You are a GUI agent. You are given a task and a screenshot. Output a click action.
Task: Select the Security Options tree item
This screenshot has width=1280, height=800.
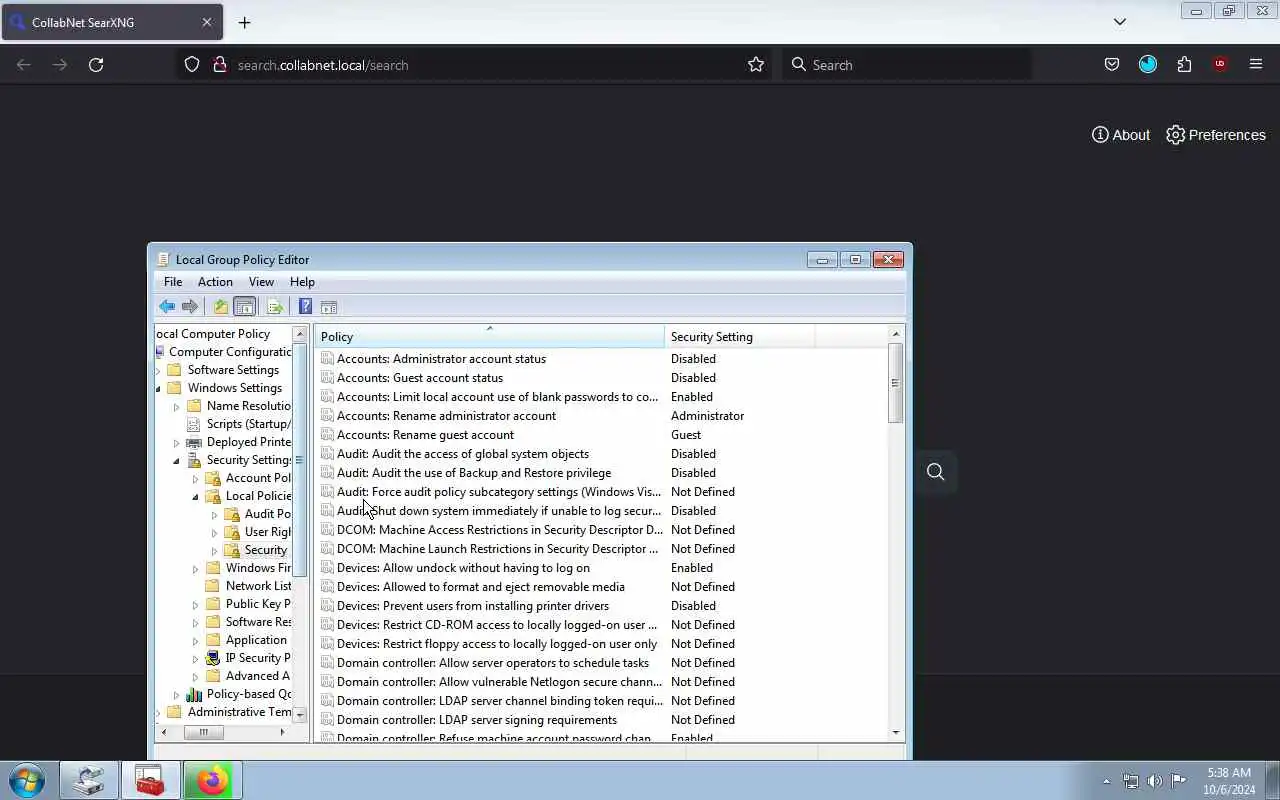pyautogui.click(x=259, y=550)
